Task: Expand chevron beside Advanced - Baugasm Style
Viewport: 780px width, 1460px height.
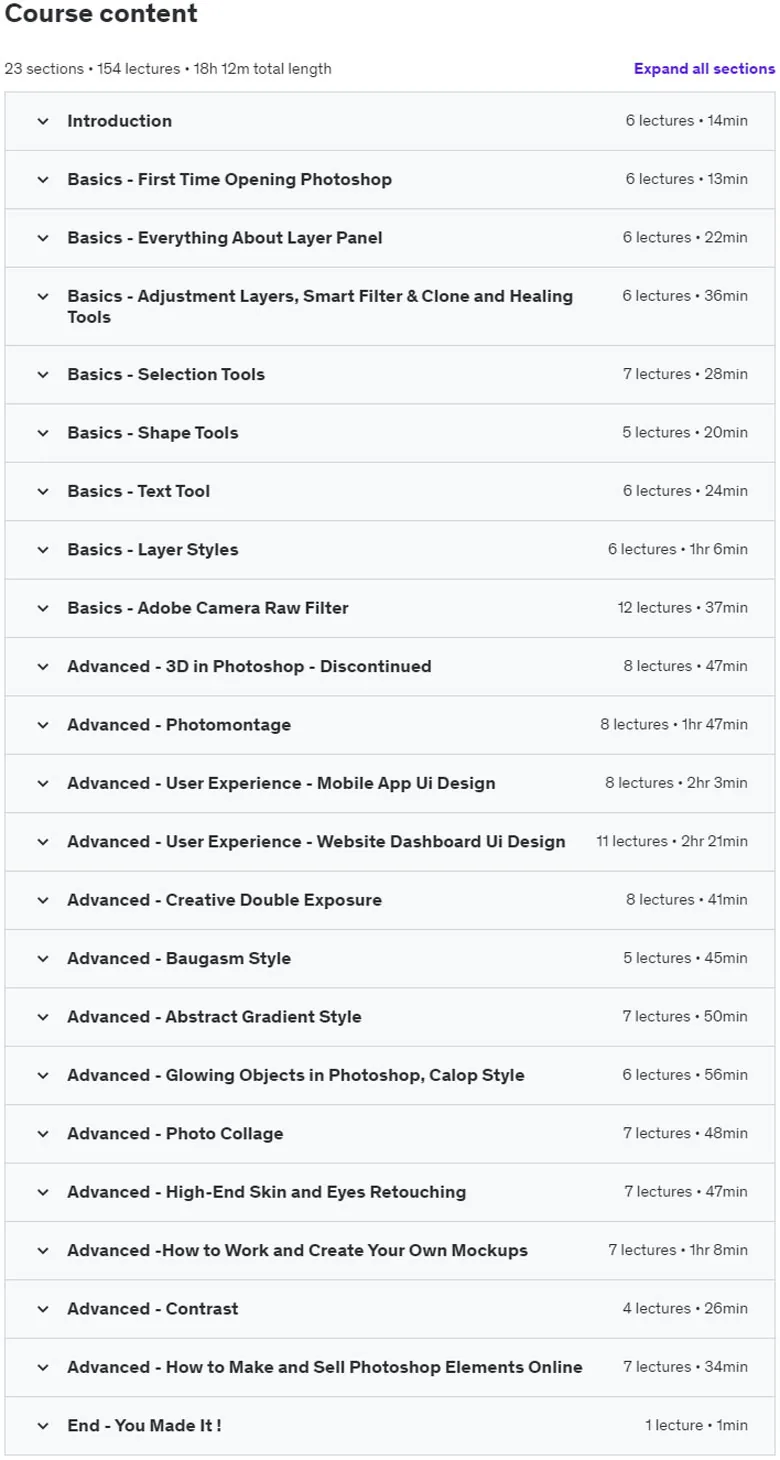Action: coord(42,959)
